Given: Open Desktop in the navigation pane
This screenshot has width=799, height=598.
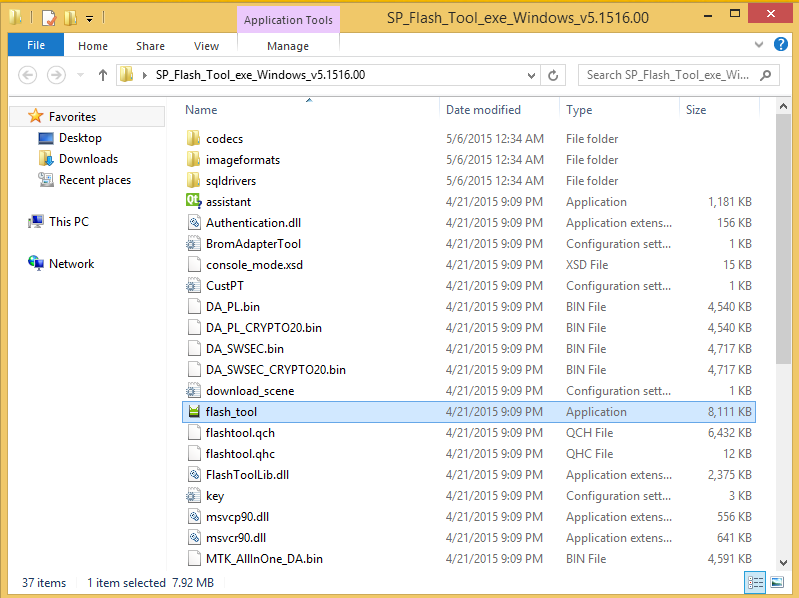Looking at the screenshot, I should (x=80, y=138).
